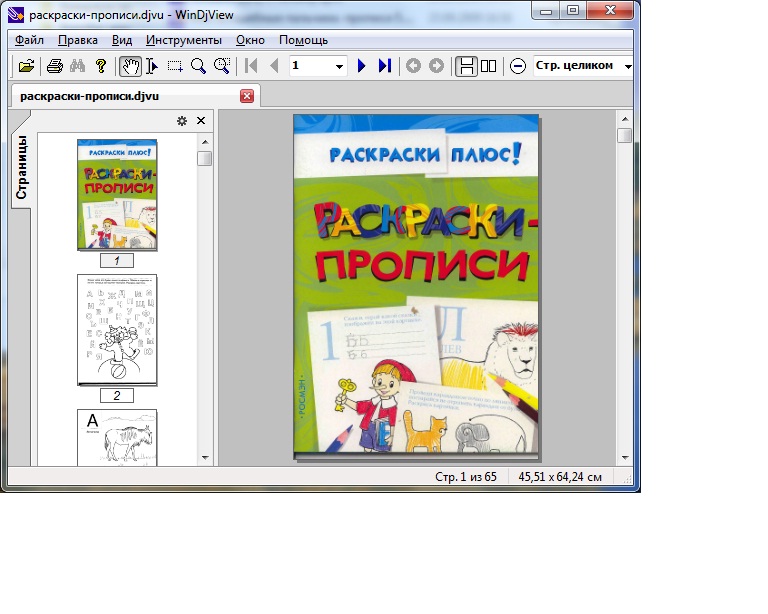The height and width of the screenshot is (614, 768).
Task: Click the document view scrollbar handle
Action: [625, 135]
